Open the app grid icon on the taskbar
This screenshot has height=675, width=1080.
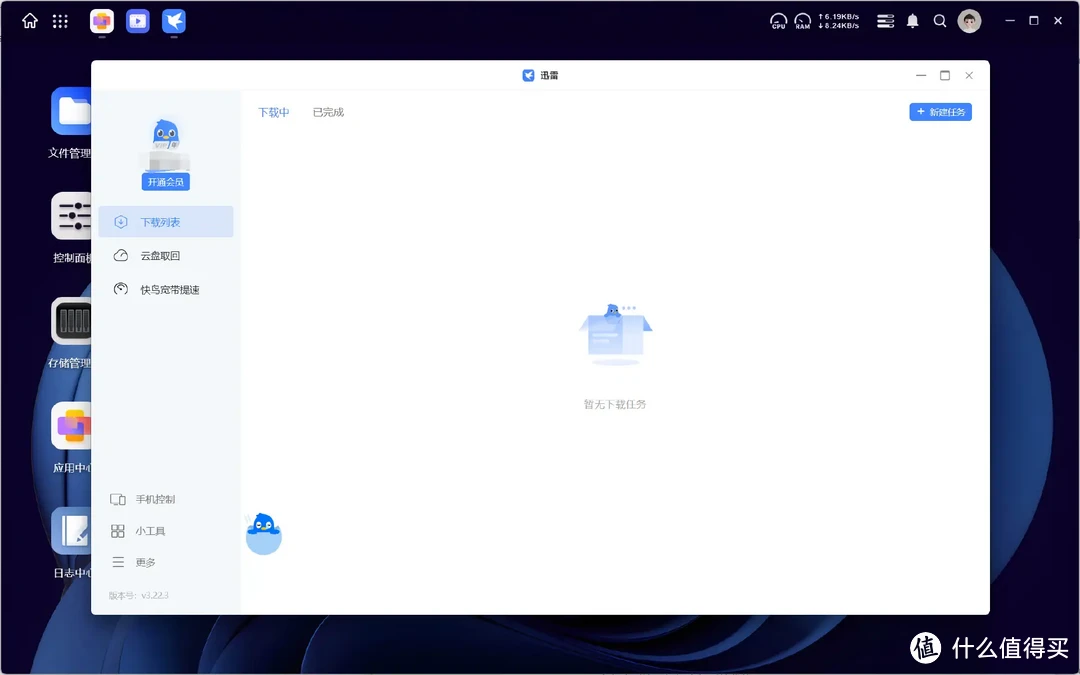coord(60,20)
